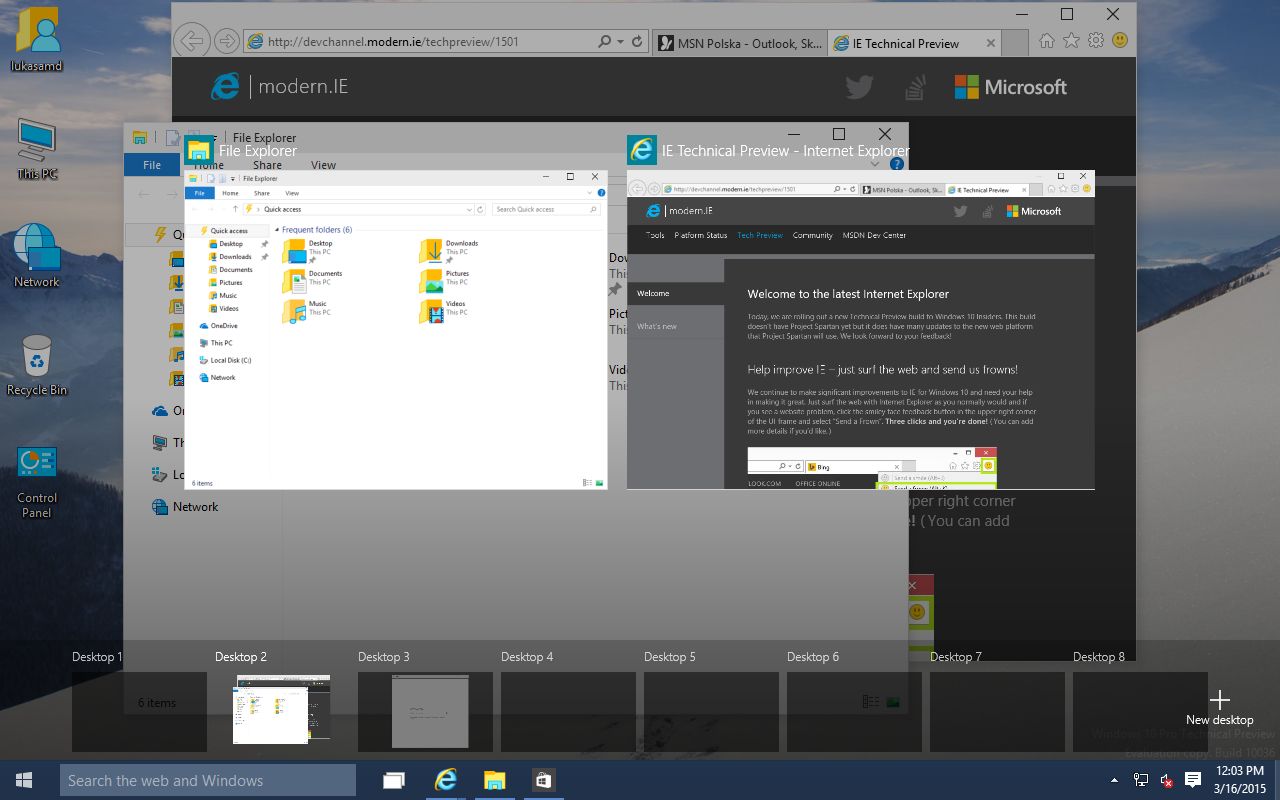This screenshot has height=800, width=1280.
Task: Add a New desktop
Action: (1219, 707)
